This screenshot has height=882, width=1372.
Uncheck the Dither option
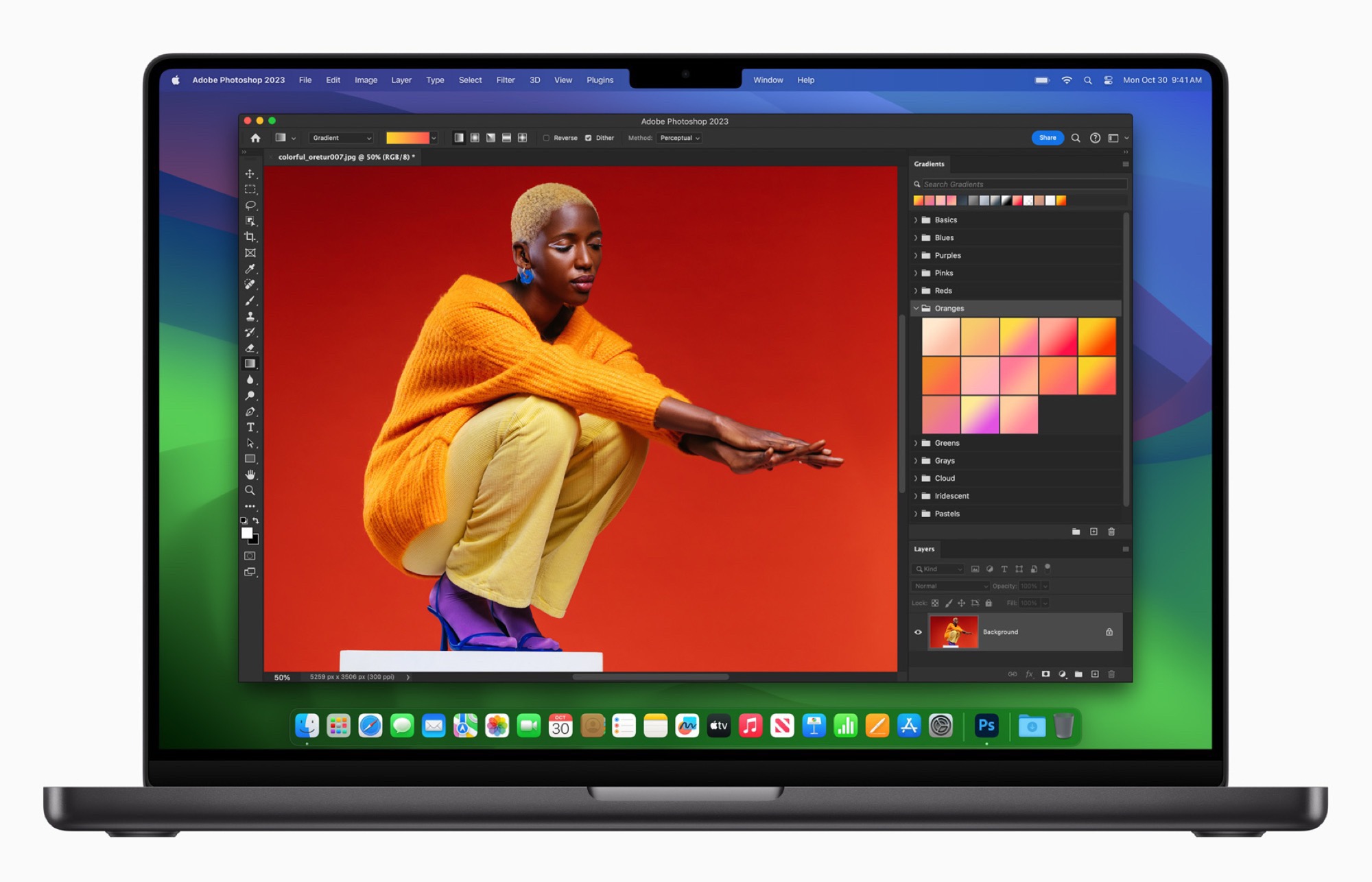pos(588,138)
